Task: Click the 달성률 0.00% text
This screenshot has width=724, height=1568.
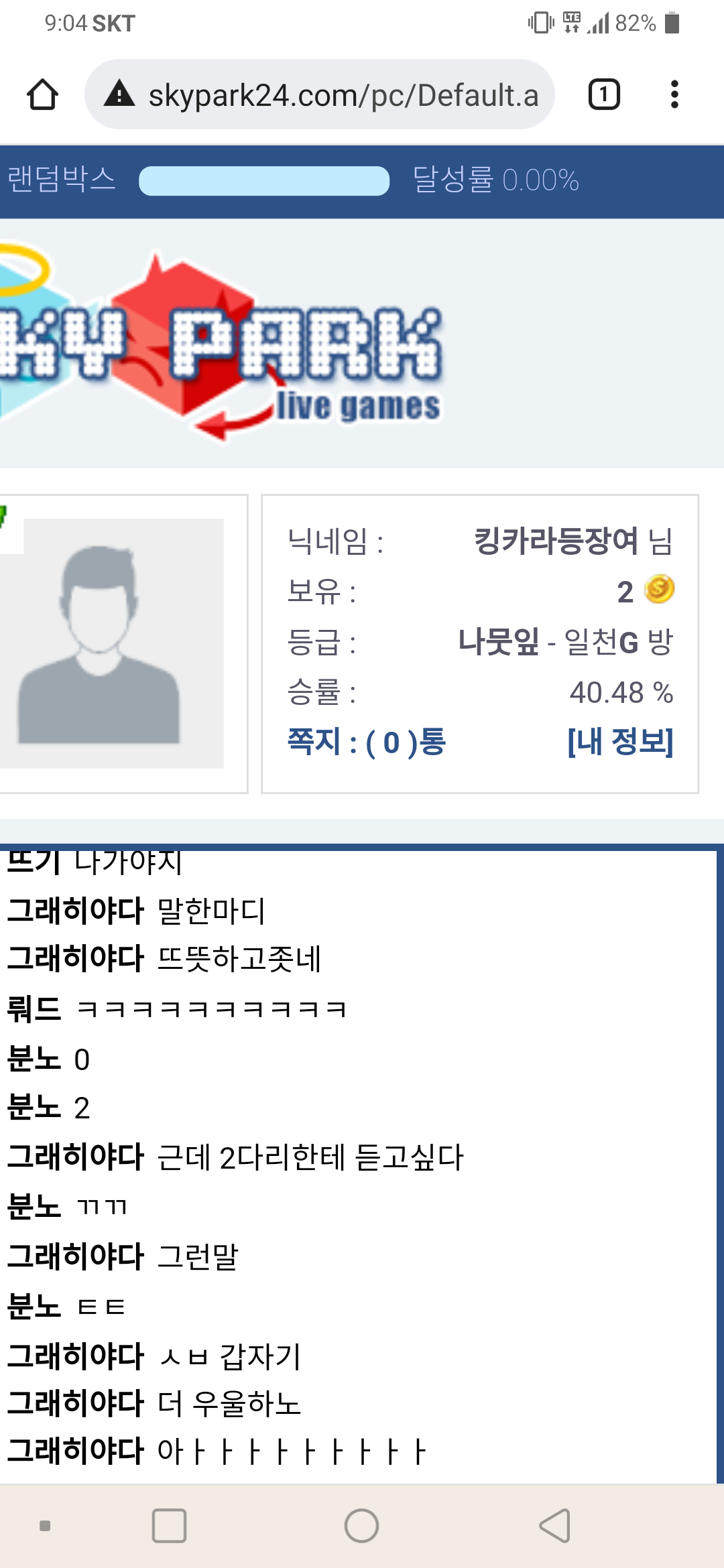Action: coord(495,180)
